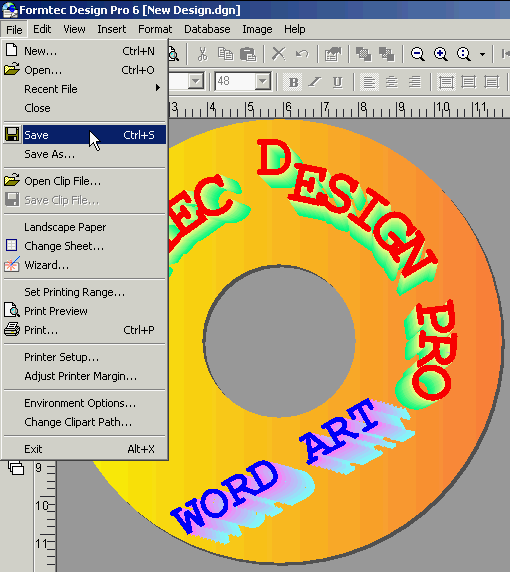
Task: Click the bring to front toolbar icon
Action: [x=363, y=54]
